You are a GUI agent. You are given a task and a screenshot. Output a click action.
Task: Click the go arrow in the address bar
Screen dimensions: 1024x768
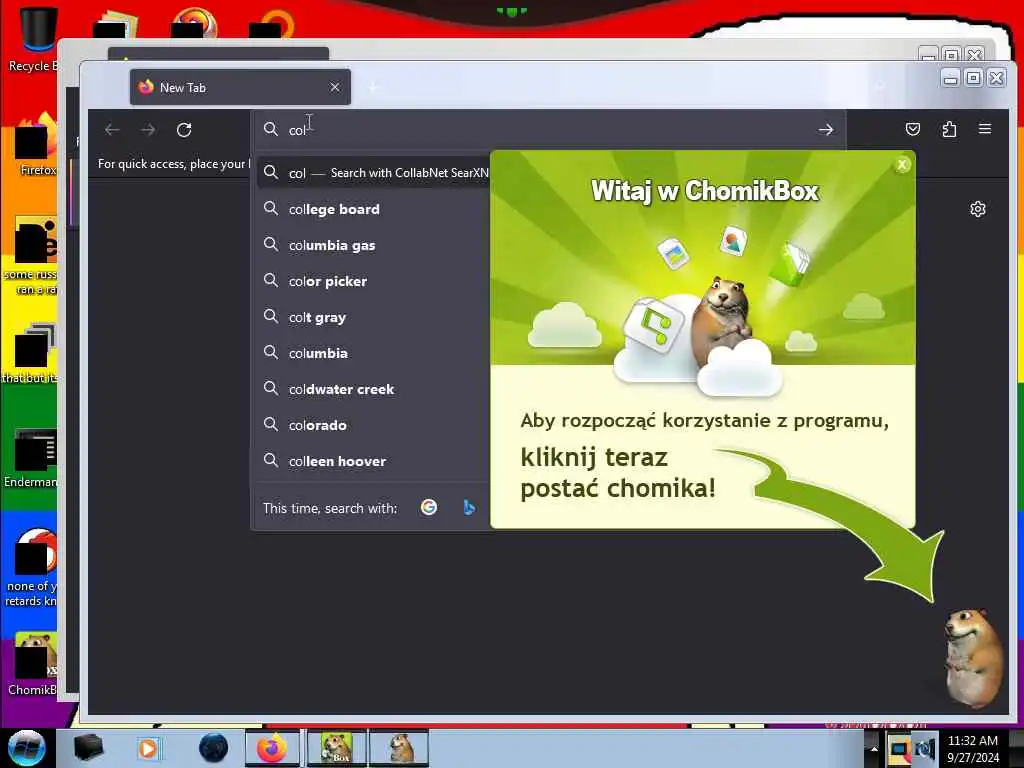click(825, 130)
